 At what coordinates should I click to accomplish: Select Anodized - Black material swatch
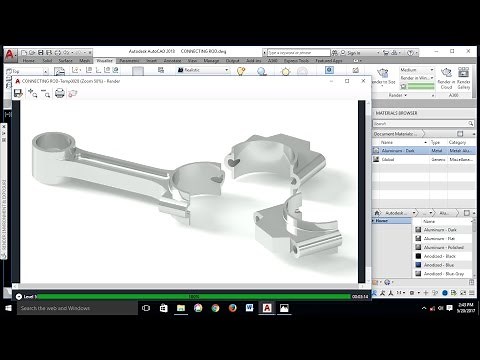click(418, 256)
